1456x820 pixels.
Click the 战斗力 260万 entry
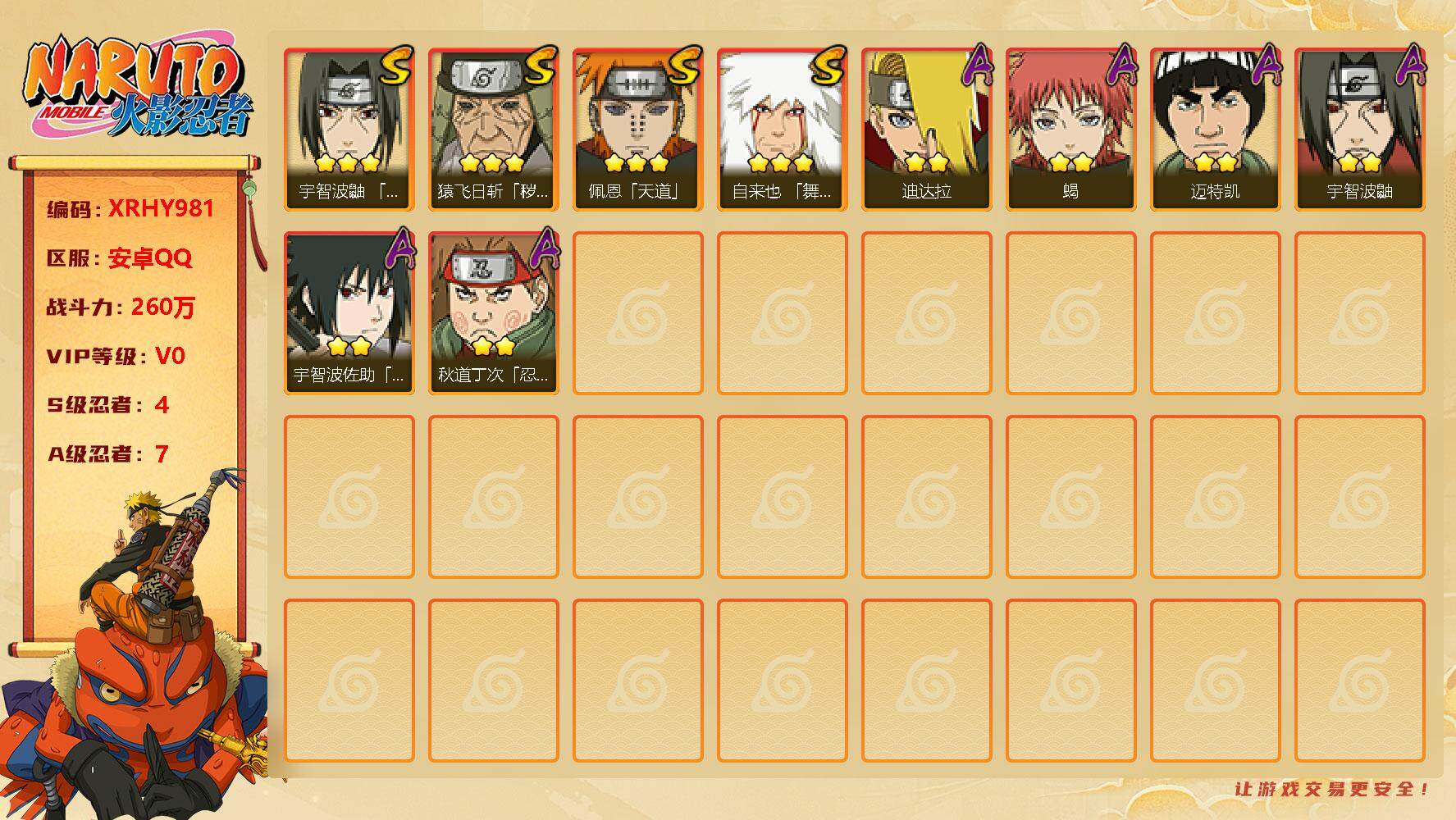tap(121, 307)
